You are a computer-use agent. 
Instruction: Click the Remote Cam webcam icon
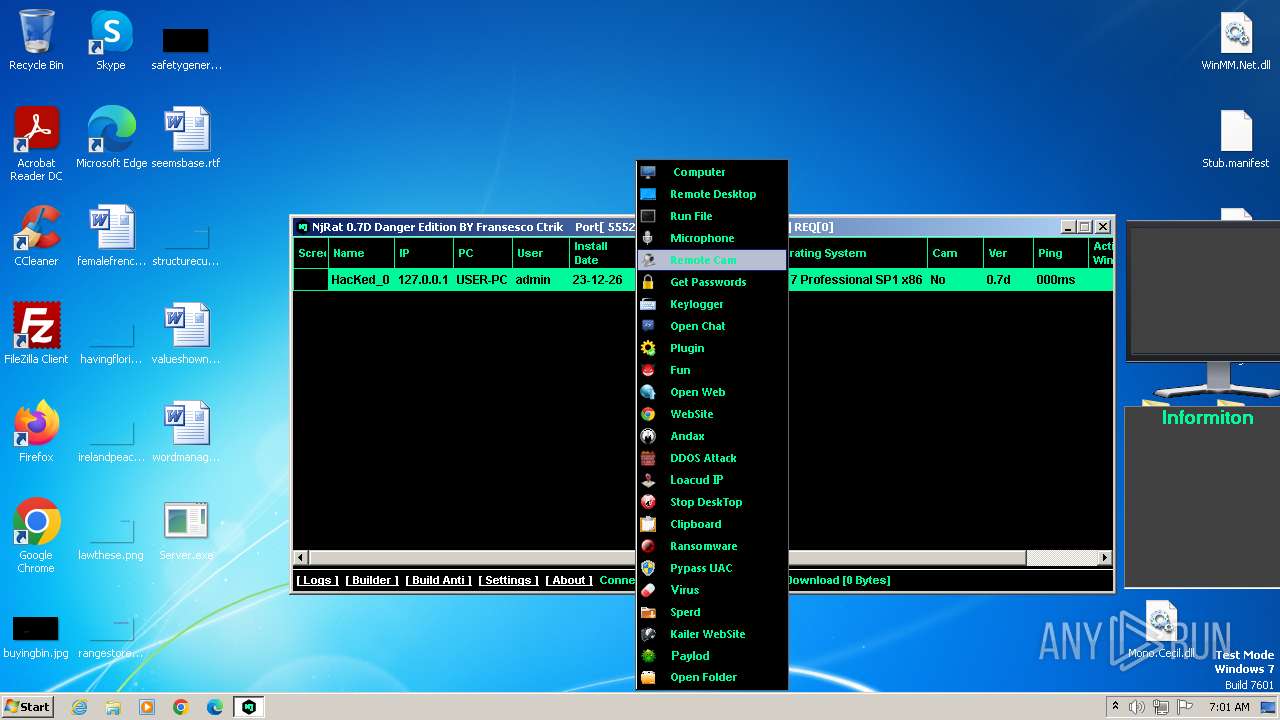[x=648, y=260]
